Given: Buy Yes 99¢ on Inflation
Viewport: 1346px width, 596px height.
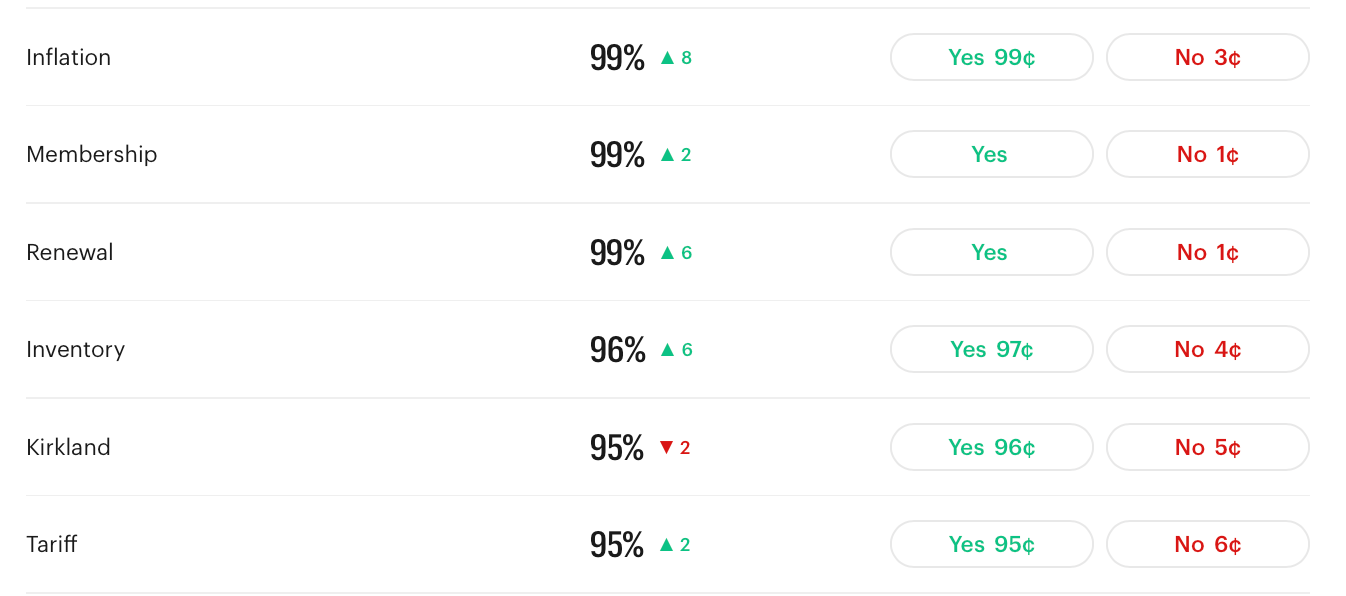Looking at the screenshot, I should tap(992, 57).
